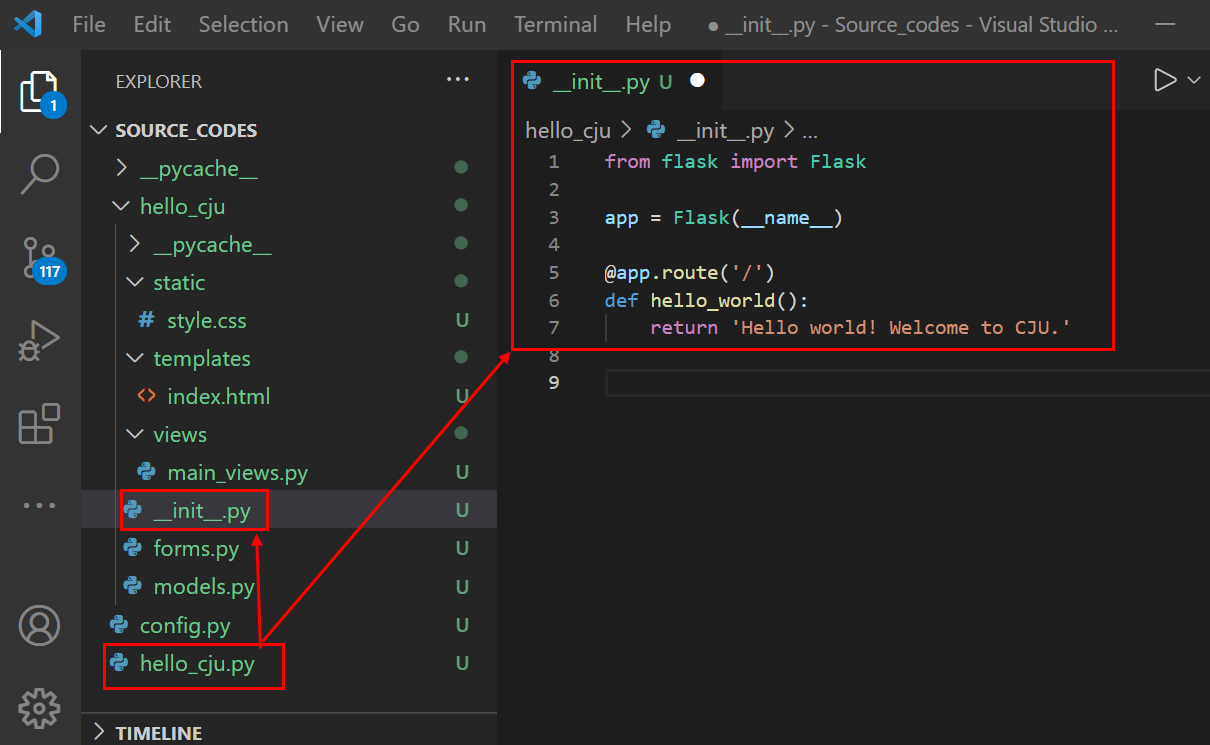Click the unsaved dot on __init__.py tab

click(698, 81)
